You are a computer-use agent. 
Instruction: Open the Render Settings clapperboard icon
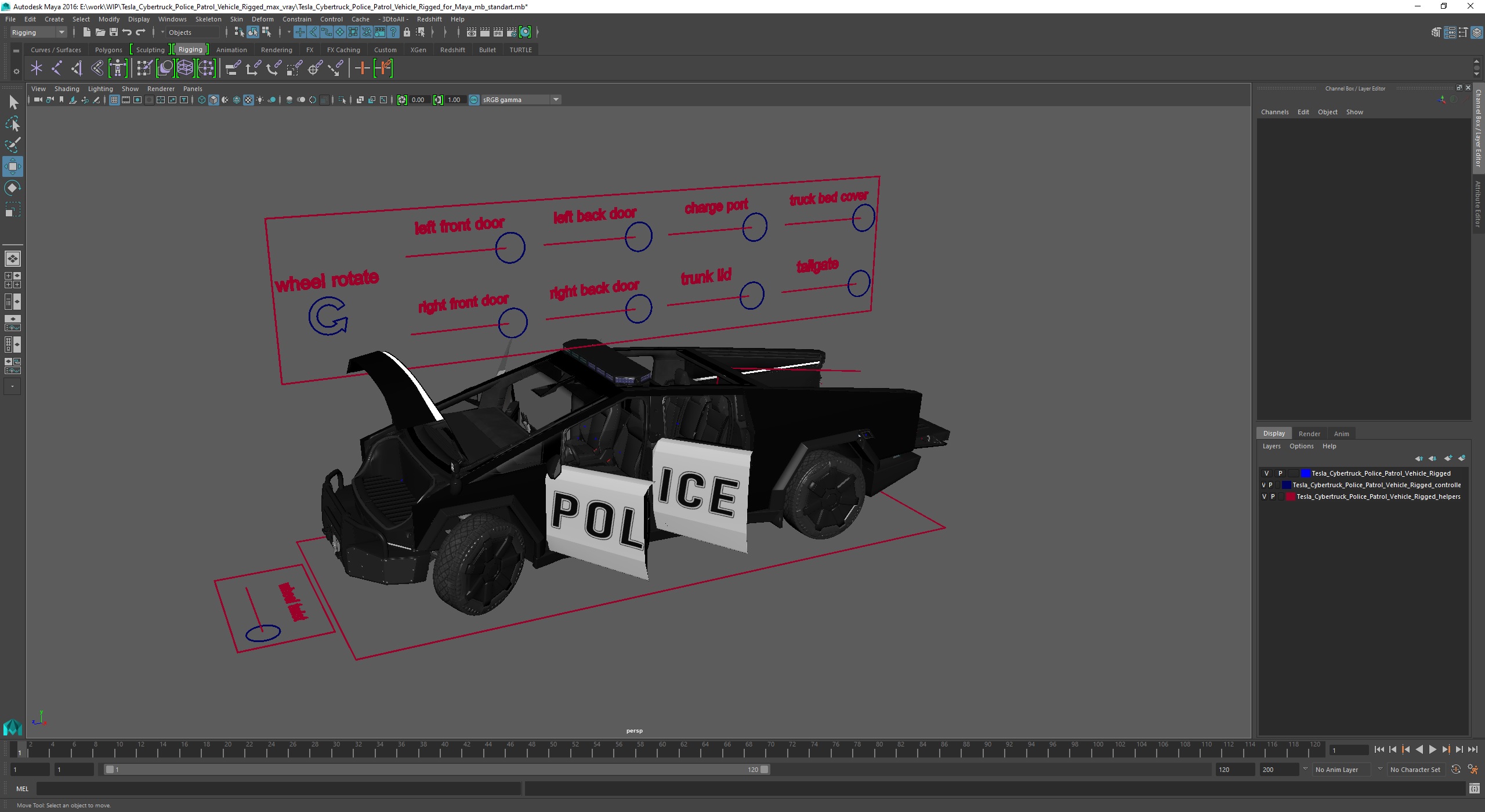(x=512, y=32)
